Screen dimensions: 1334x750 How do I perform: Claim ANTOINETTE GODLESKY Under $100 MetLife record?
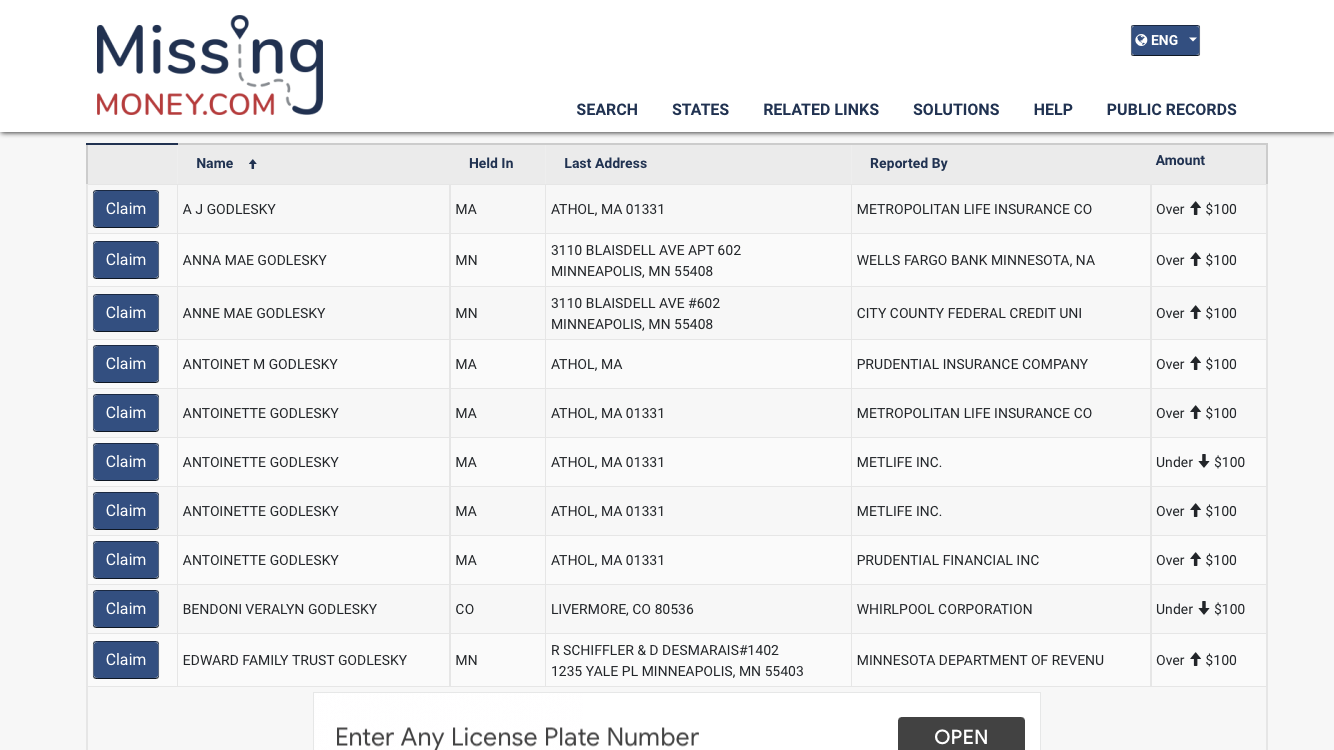click(126, 462)
